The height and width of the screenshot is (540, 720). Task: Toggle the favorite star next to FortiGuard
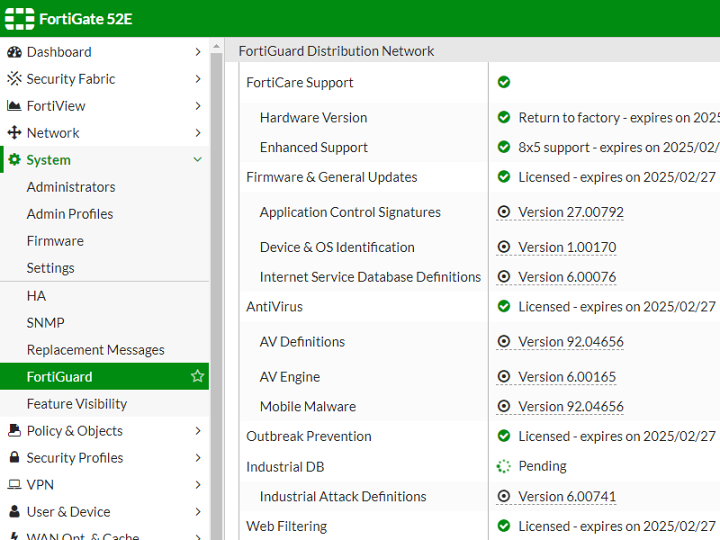(x=197, y=377)
